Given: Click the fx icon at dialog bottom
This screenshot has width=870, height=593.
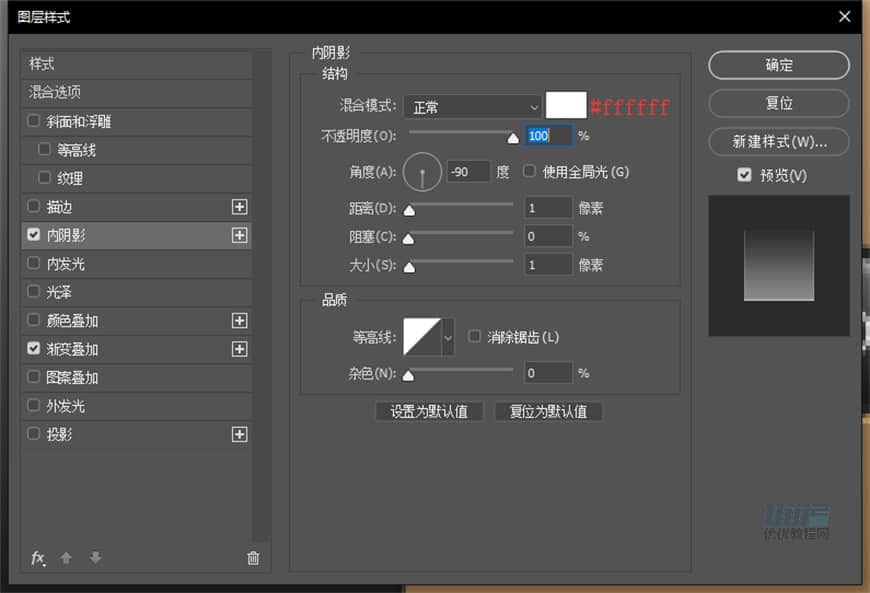Looking at the screenshot, I should point(38,558).
